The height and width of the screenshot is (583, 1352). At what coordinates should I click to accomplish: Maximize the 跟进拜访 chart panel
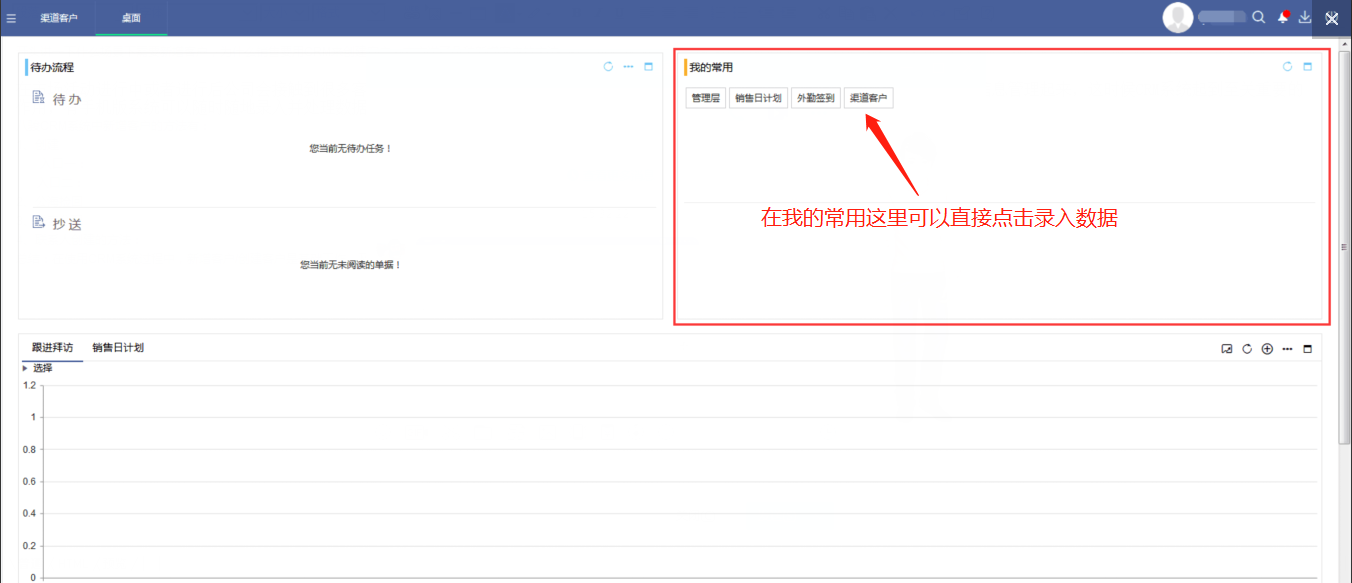(x=1308, y=349)
